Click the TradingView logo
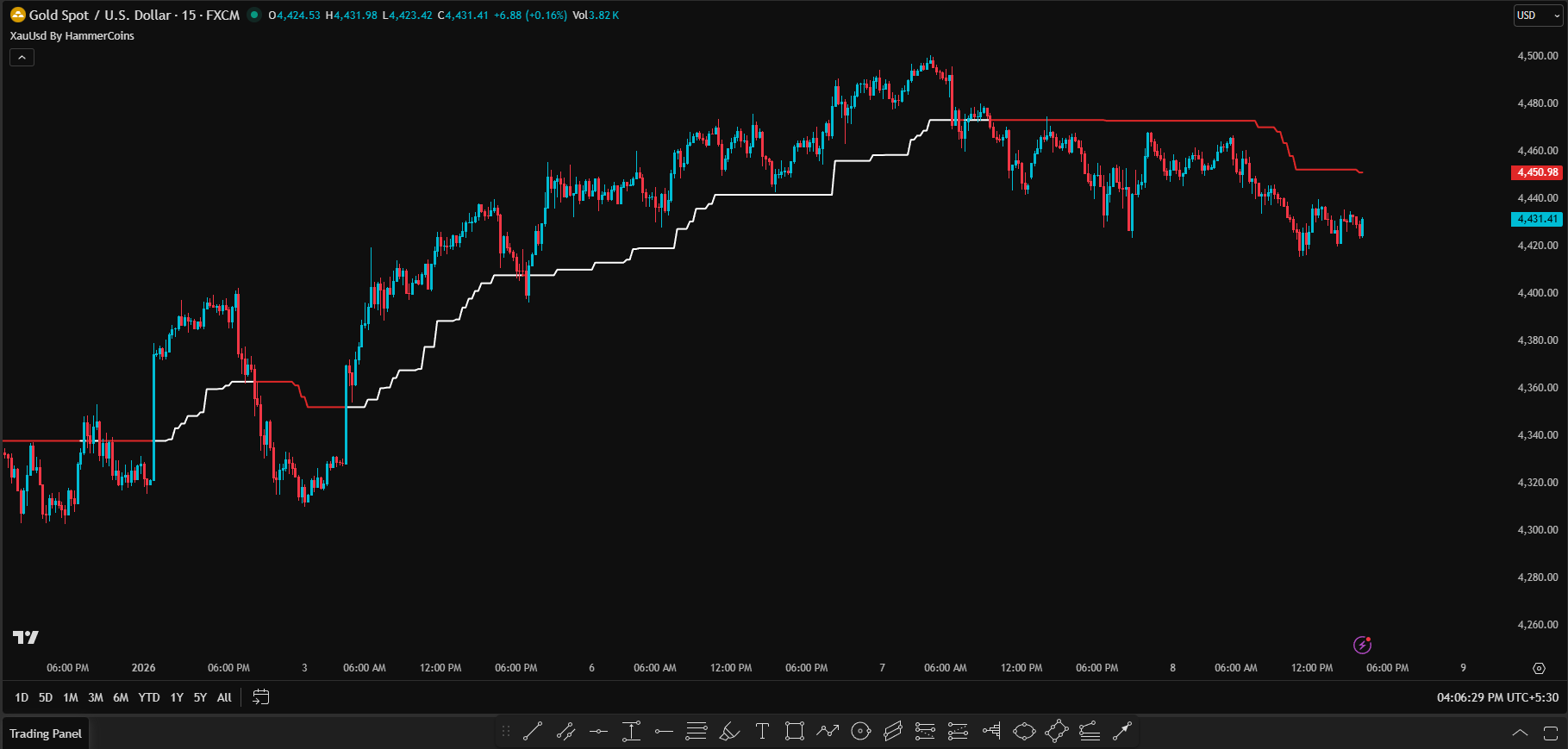 [26, 637]
